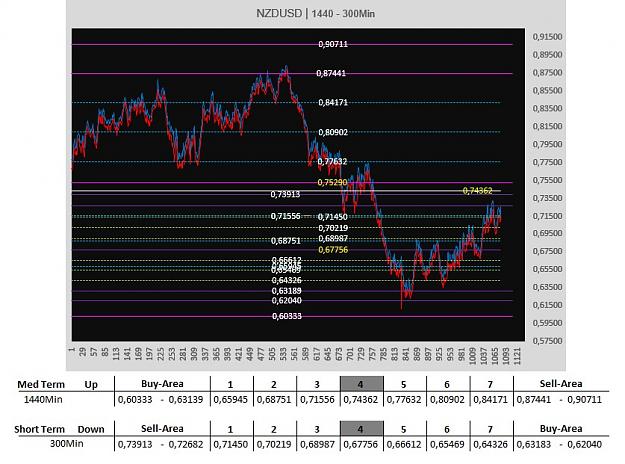
Task: Click the 0,77632 cell in the Med Term table
Action: coord(404,399)
